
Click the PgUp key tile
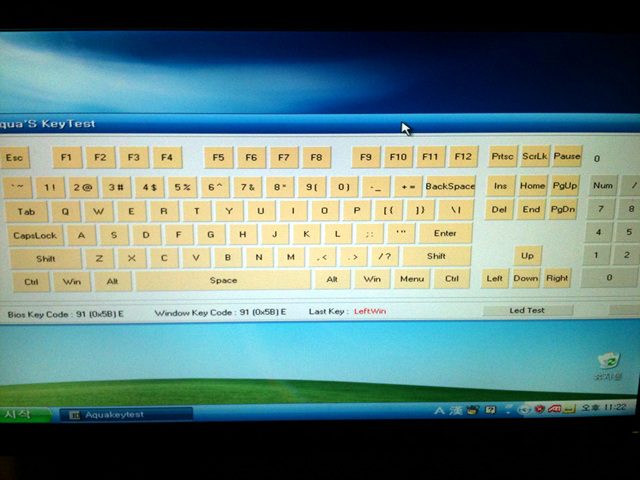pos(565,186)
